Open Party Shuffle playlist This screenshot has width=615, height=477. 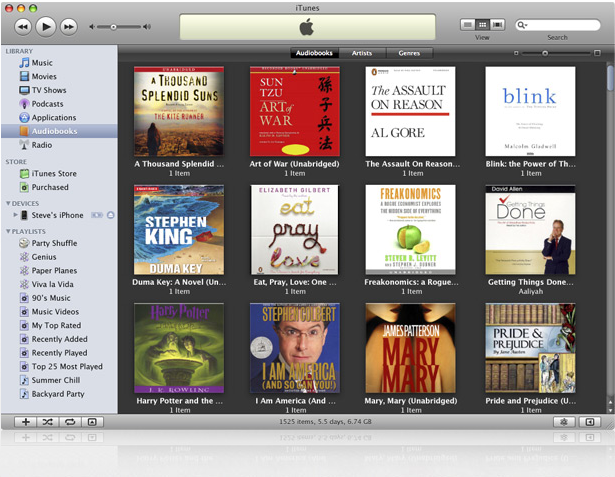[59, 243]
